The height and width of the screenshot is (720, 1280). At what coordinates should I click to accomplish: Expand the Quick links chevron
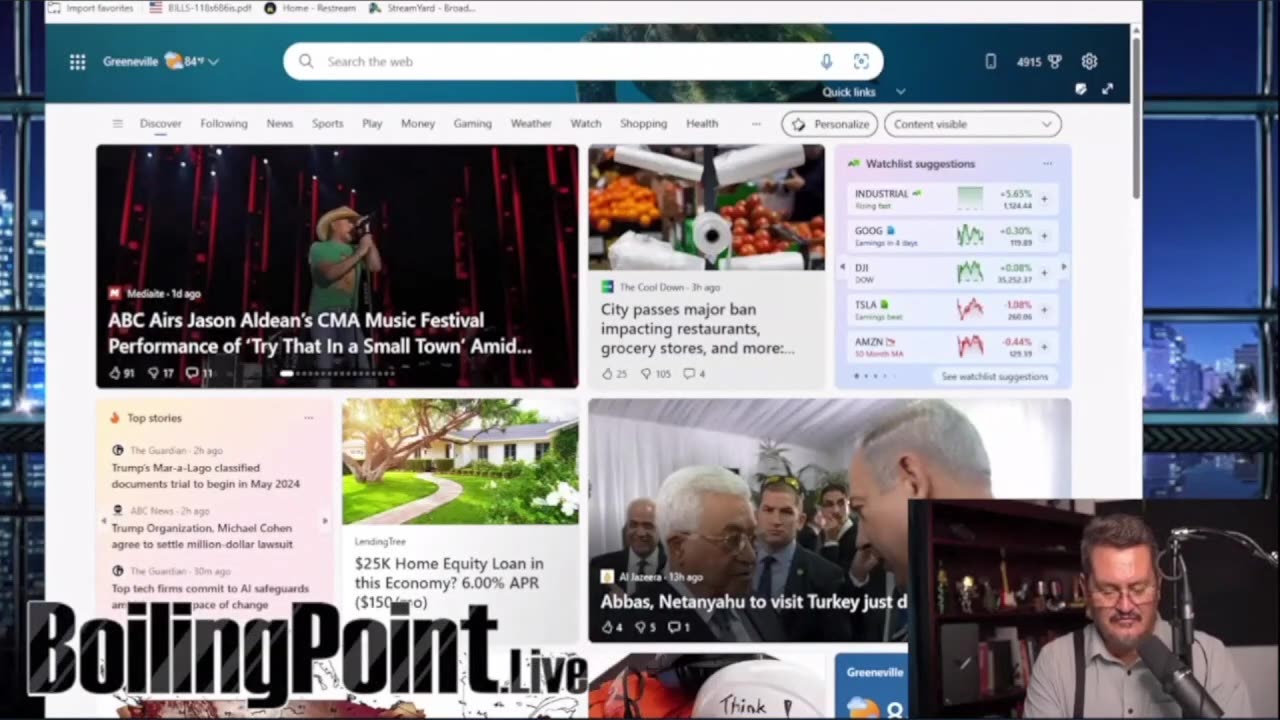(899, 92)
